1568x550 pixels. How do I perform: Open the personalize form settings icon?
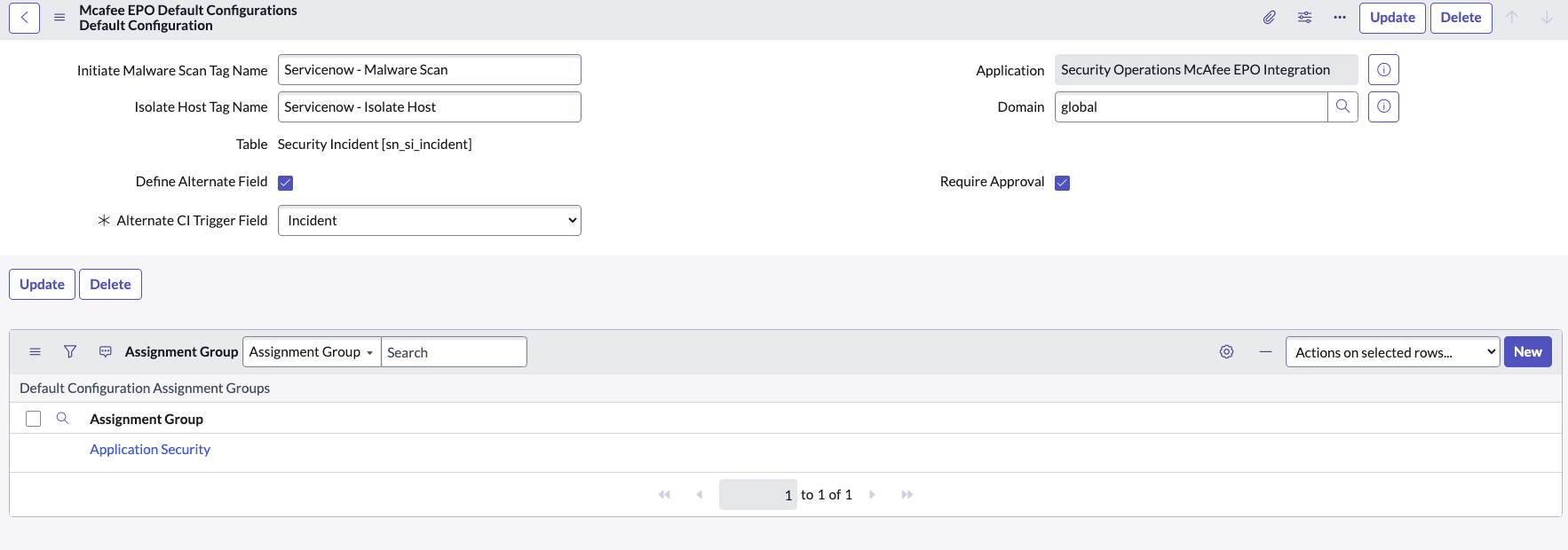[1304, 18]
